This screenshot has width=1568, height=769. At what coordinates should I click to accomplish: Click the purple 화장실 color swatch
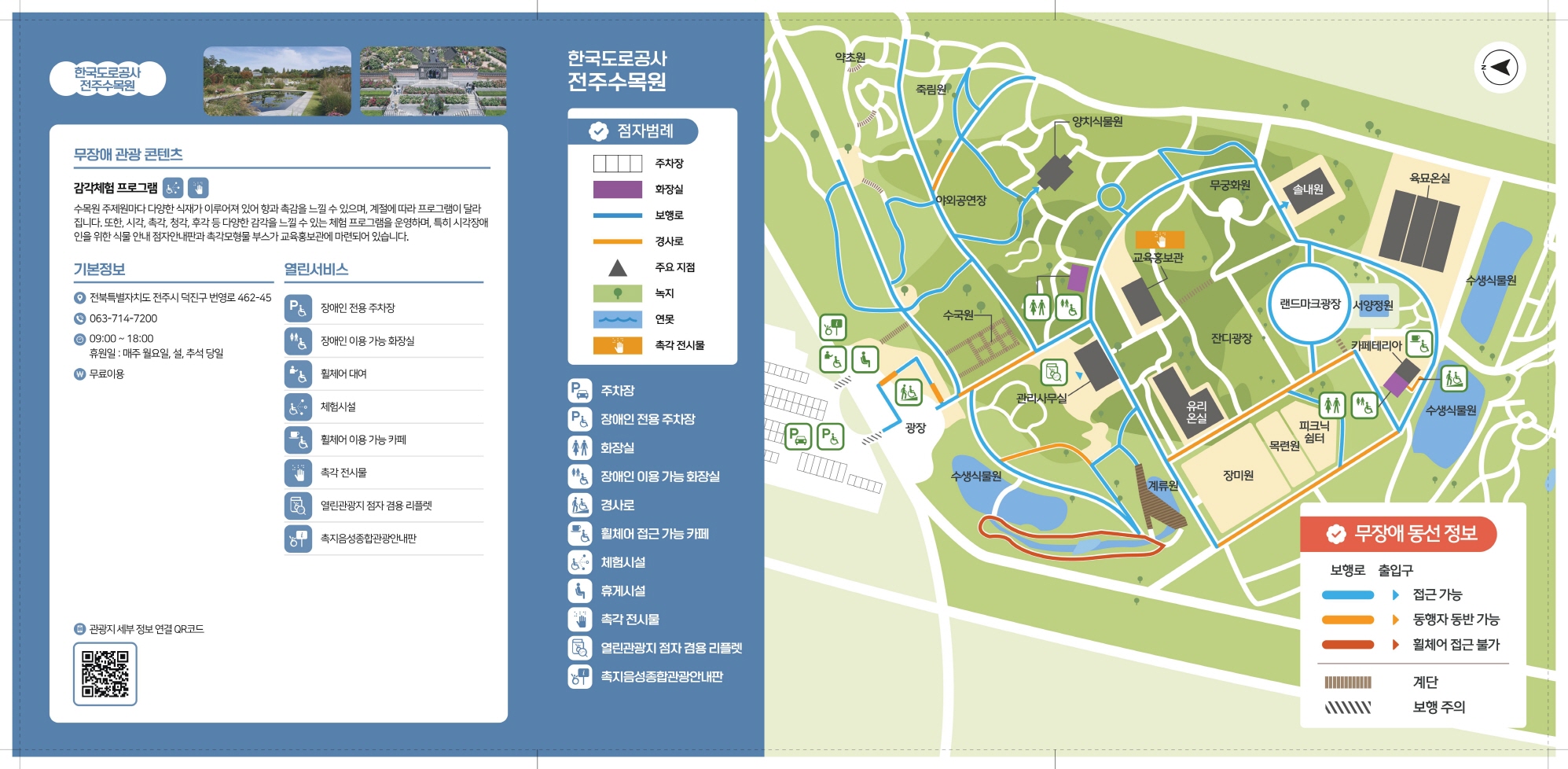tap(618, 189)
